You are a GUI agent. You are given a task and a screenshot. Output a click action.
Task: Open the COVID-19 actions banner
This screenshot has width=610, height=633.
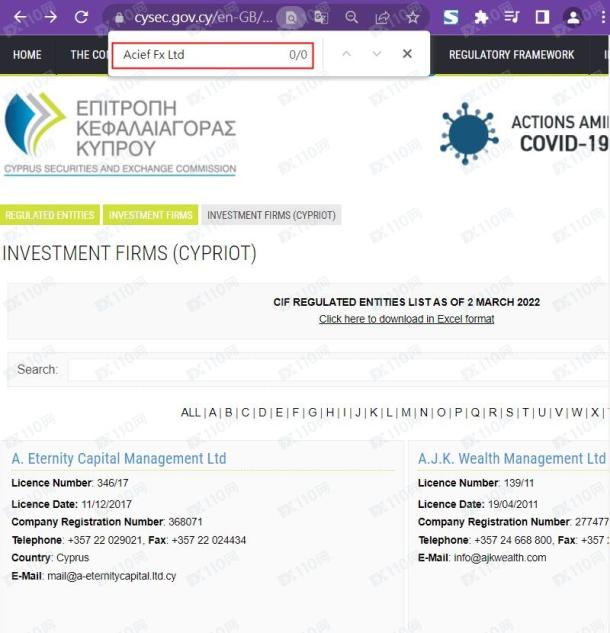click(x=524, y=133)
